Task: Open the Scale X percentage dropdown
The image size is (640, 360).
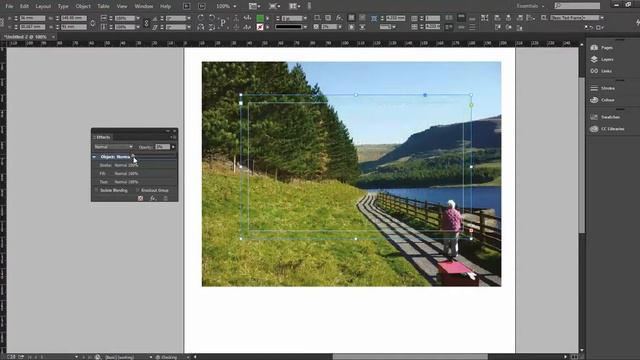Action: (x=138, y=18)
